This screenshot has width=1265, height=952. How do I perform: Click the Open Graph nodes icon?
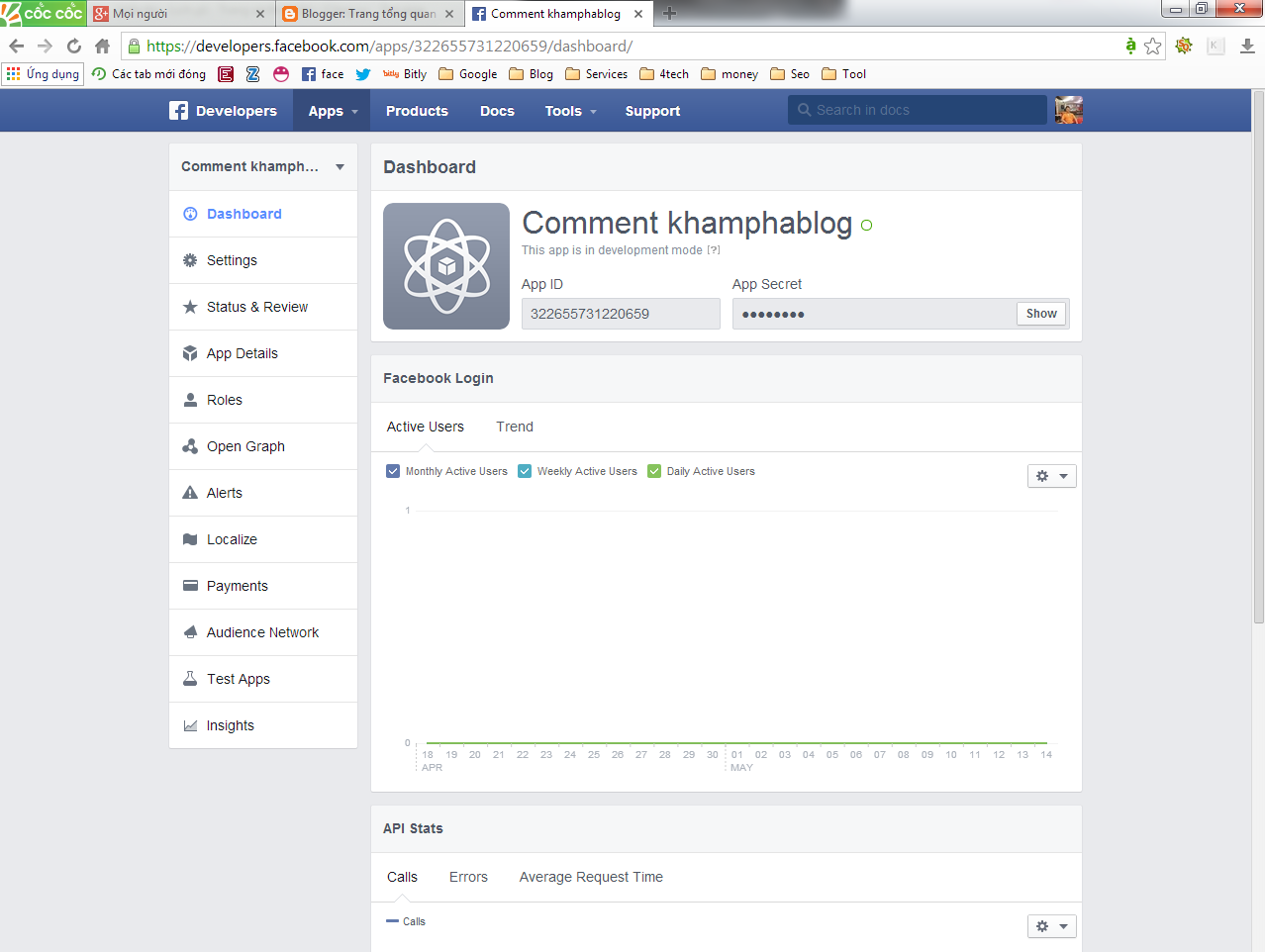pyautogui.click(x=190, y=446)
